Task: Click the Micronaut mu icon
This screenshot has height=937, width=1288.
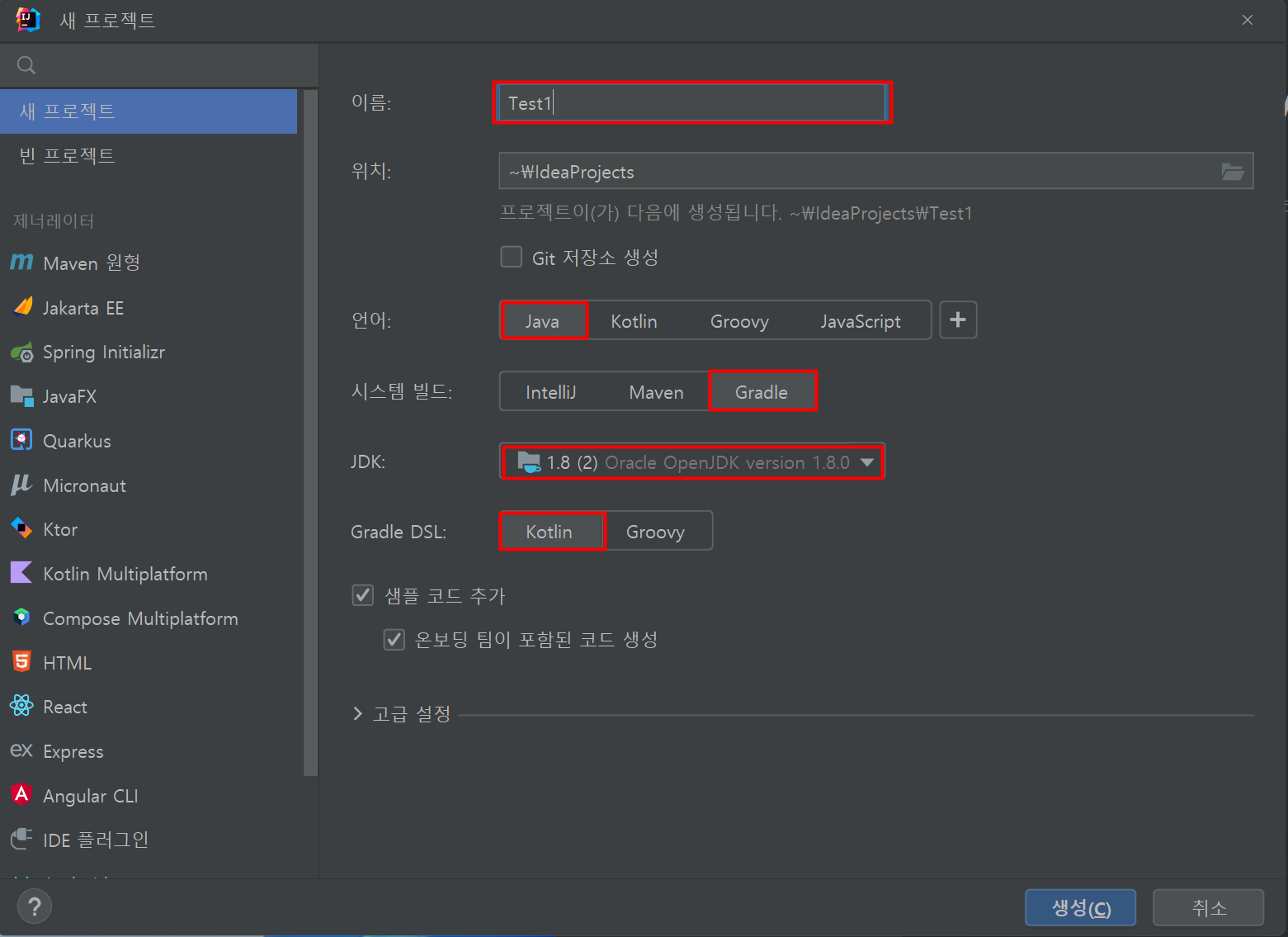Action: point(21,485)
